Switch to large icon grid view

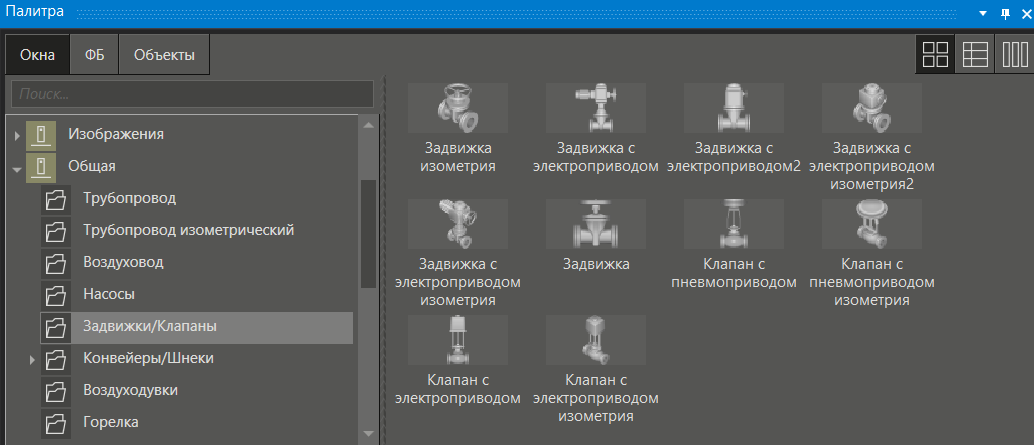[x=935, y=55]
